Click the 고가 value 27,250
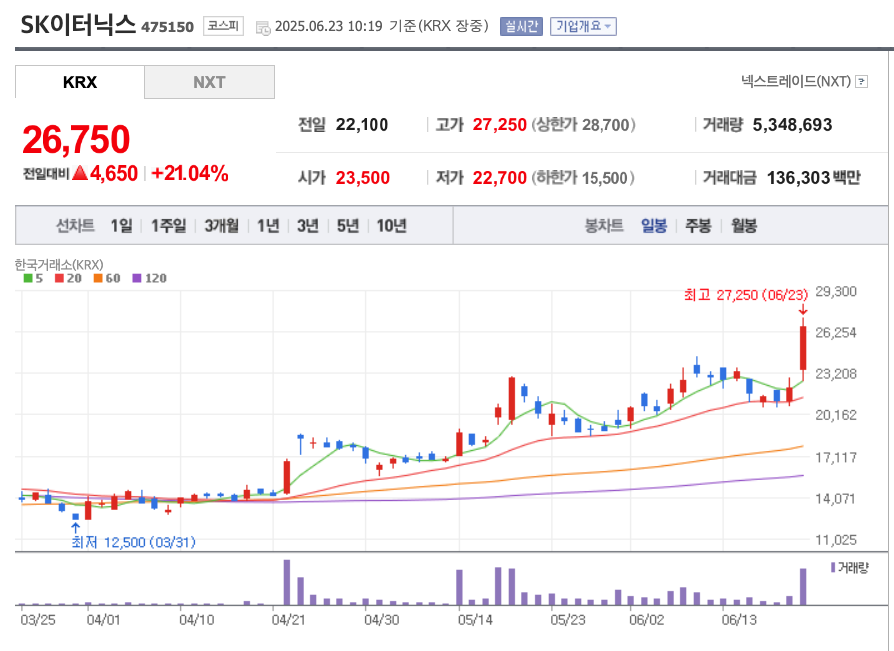Screen dimensions: 894x651 [x=499, y=125]
